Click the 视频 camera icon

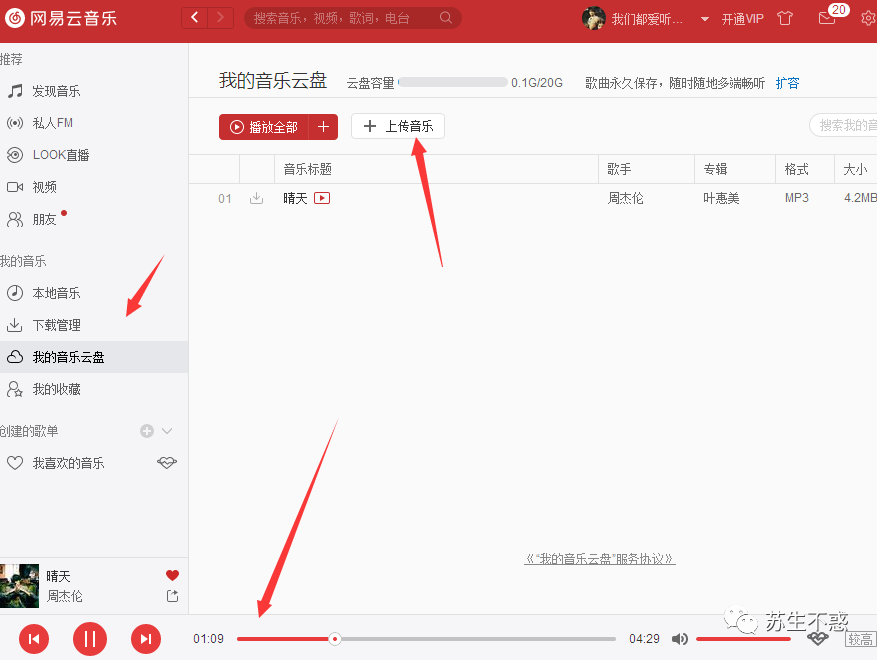15,187
